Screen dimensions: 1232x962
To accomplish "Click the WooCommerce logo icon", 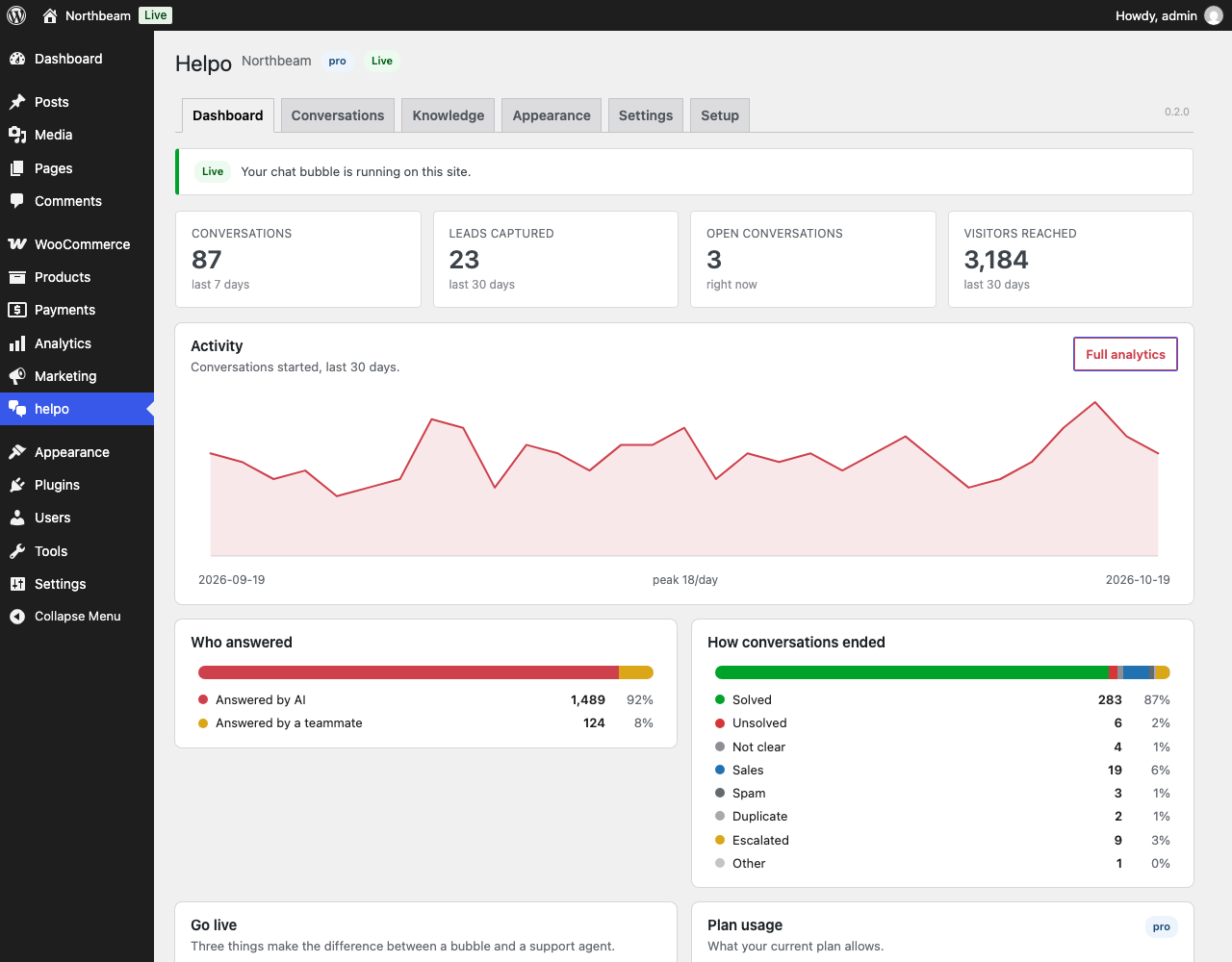I will (x=17, y=244).
